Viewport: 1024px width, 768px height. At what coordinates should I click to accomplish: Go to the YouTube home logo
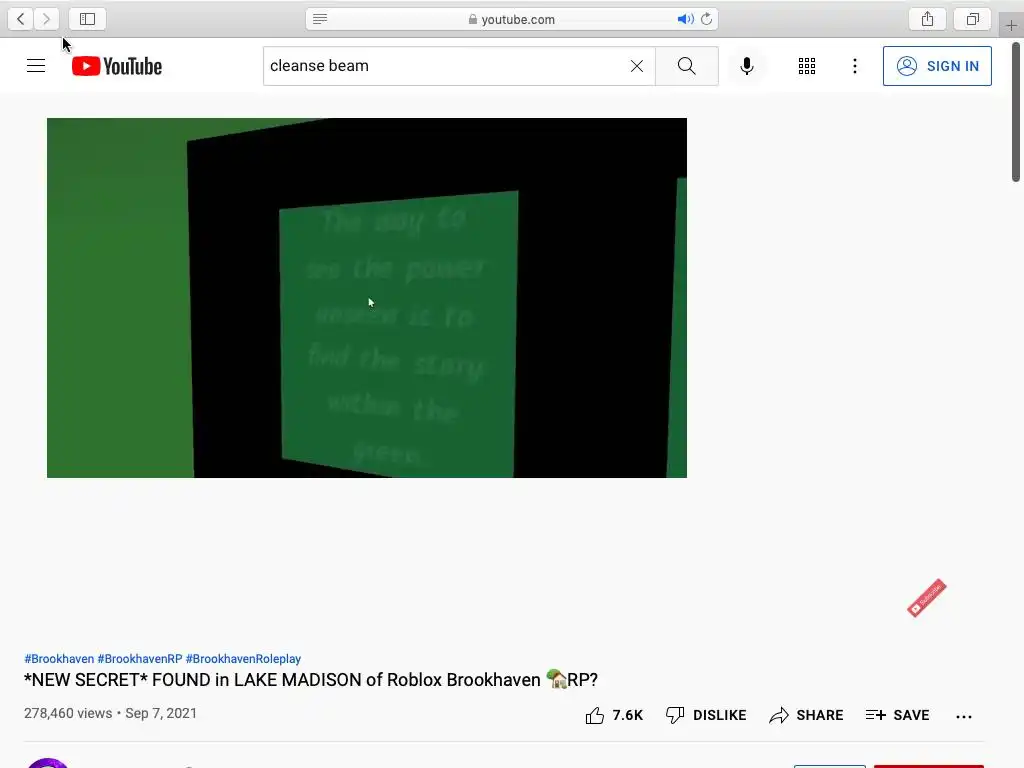117,66
